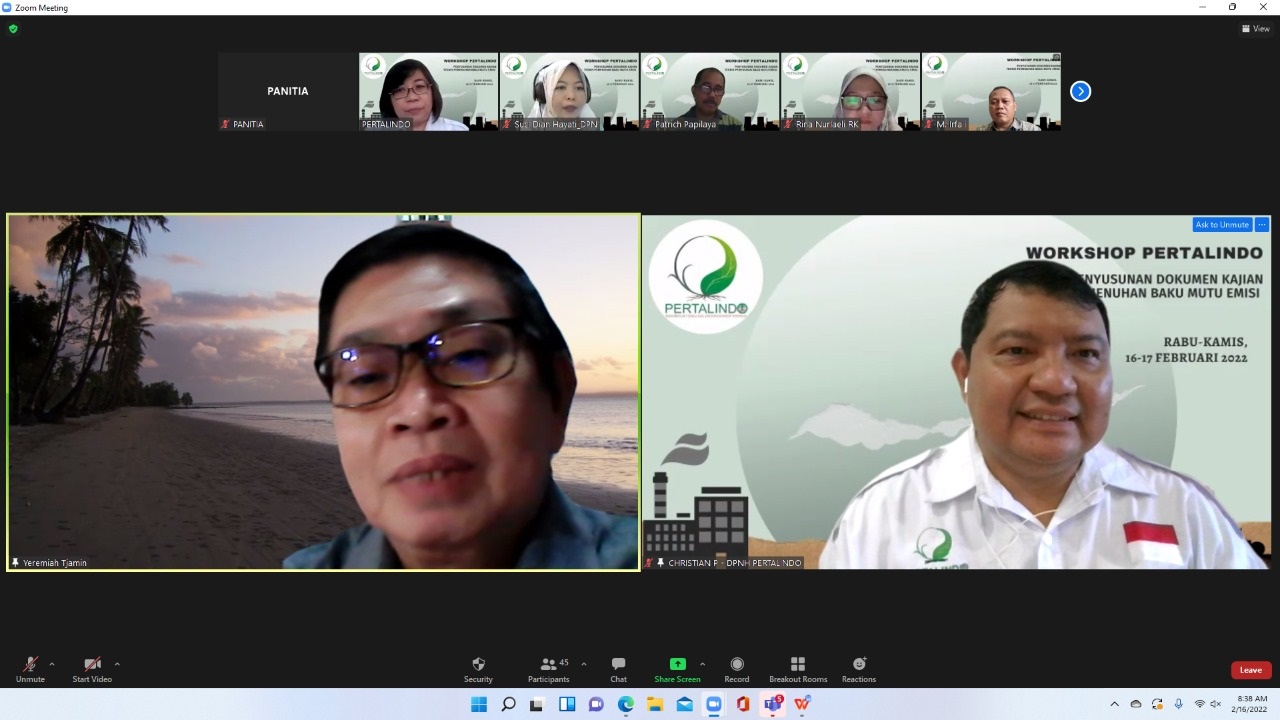Open the more options menu on Christian's video
1280x720 pixels.
click(x=1262, y=225)
